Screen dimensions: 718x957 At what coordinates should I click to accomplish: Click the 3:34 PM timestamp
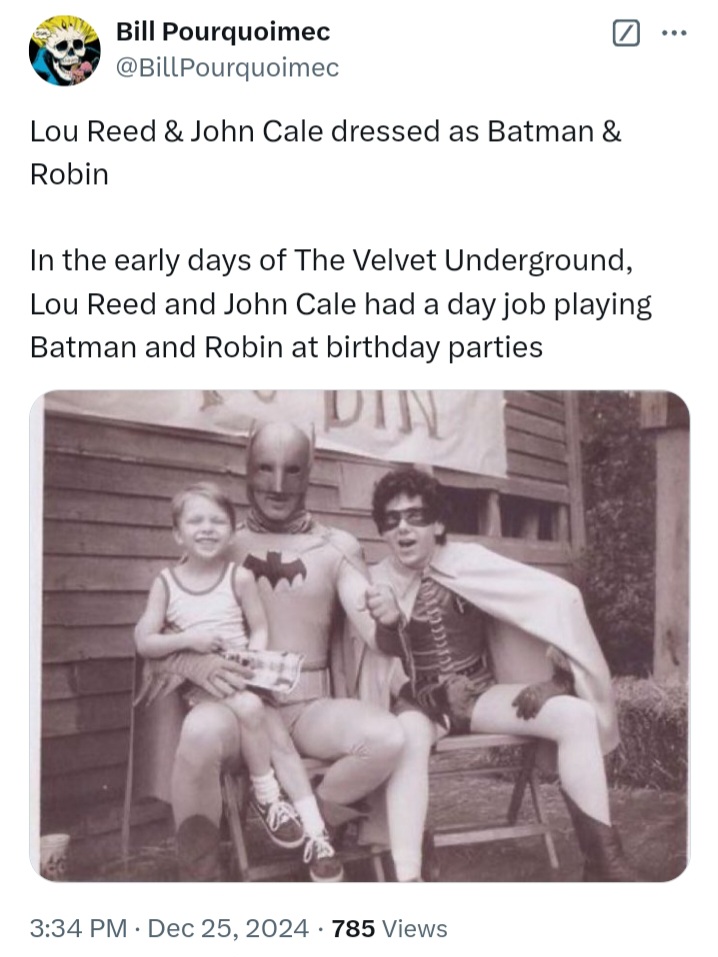coord(78,928)
